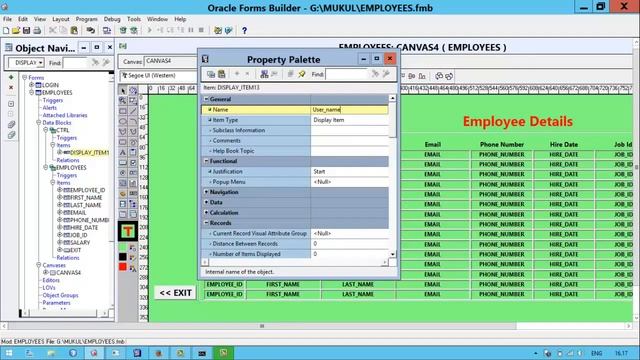Click the Copy Properties icon in Property Palette

[x=211, y=74]
